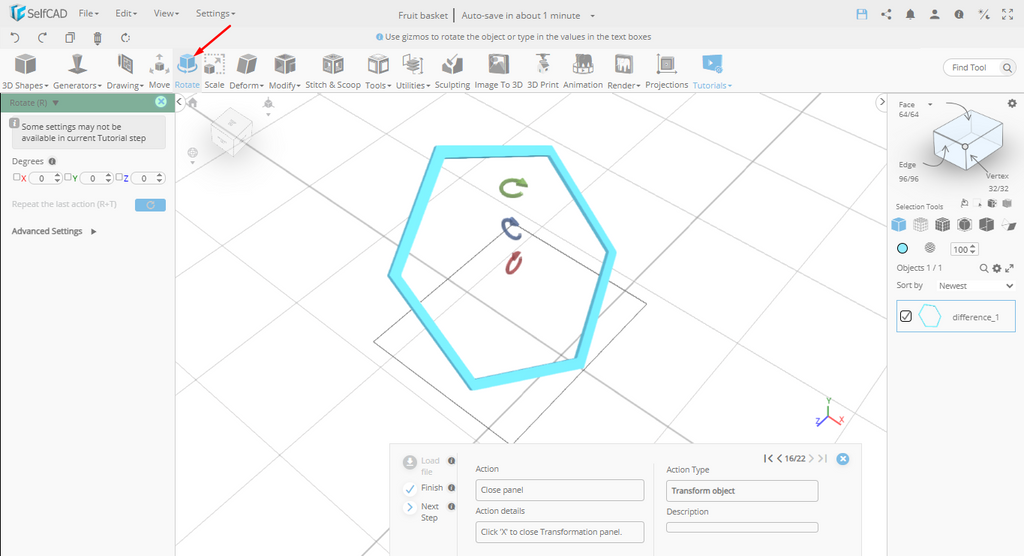Search objects with magnifier icon

coord(984,268)
